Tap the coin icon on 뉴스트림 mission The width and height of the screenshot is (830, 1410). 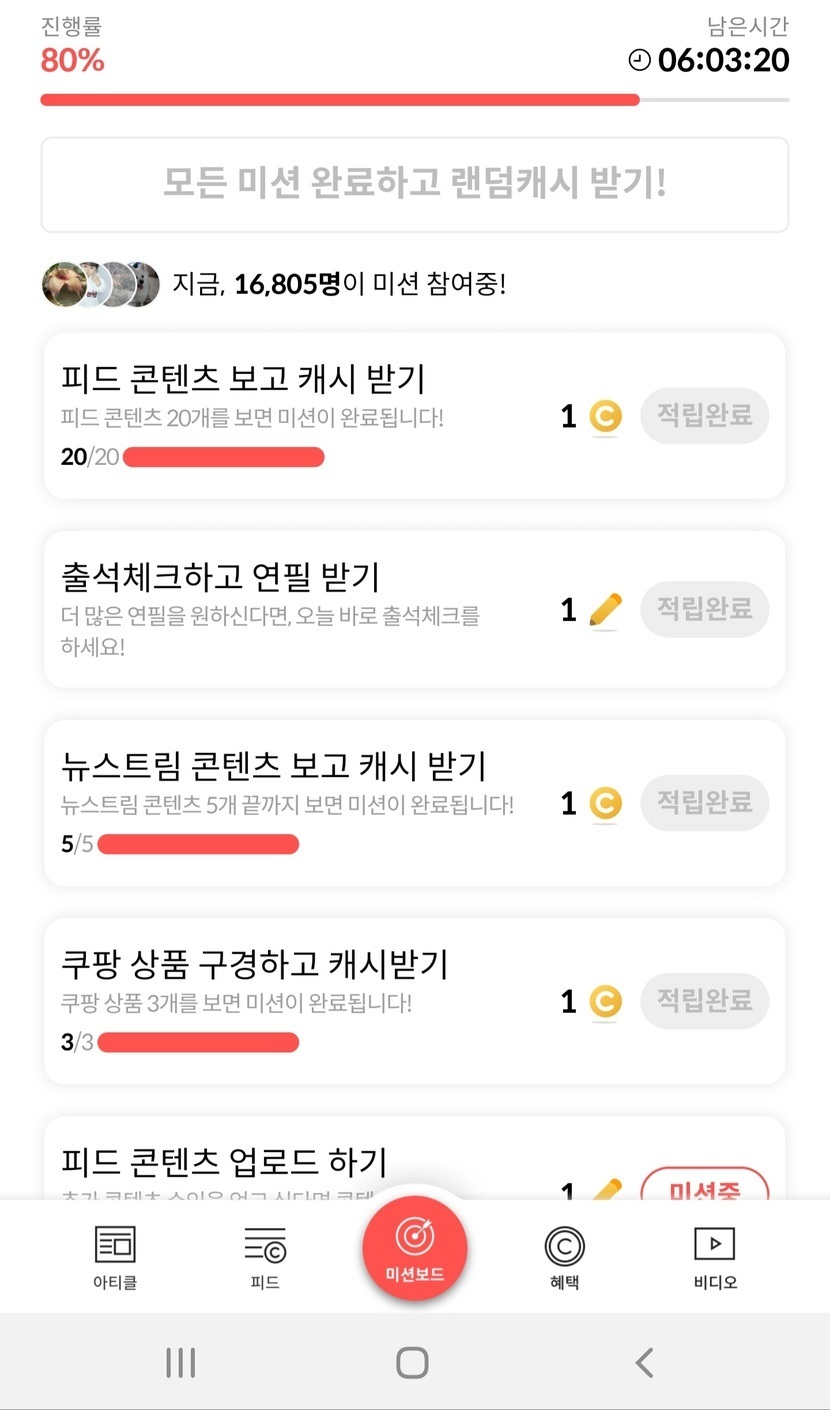tap(605, 803)
